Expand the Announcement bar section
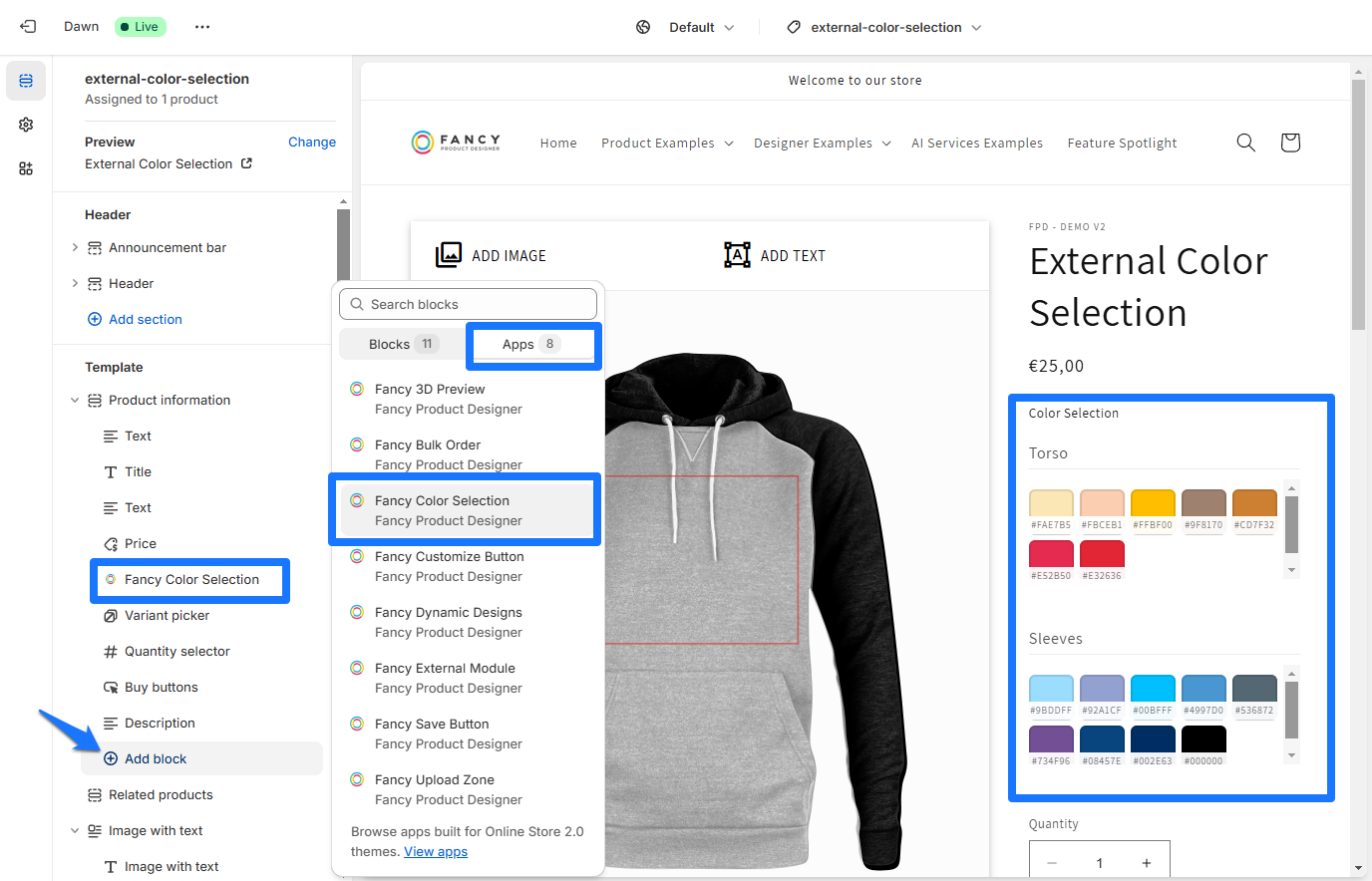The height and width of the screenshot is (881, 1372). [x=75, y=247]
